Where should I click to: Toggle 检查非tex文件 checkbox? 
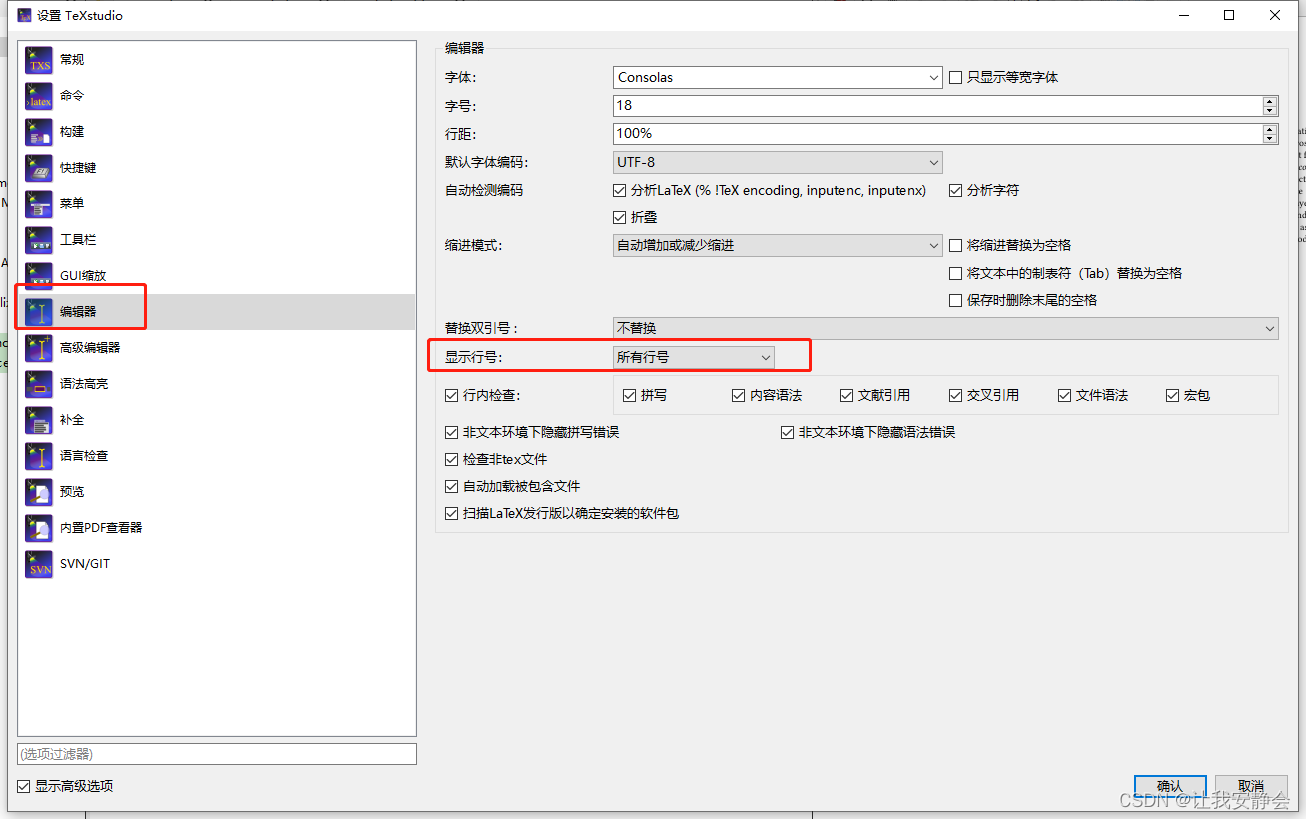pyautogui.click(x=451, y=459)
